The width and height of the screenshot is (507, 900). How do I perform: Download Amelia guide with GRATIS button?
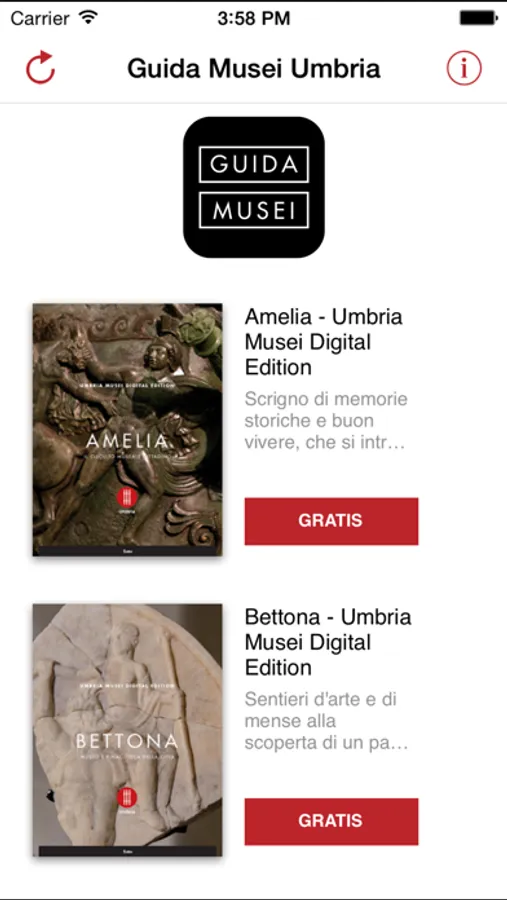pos(331,521)
